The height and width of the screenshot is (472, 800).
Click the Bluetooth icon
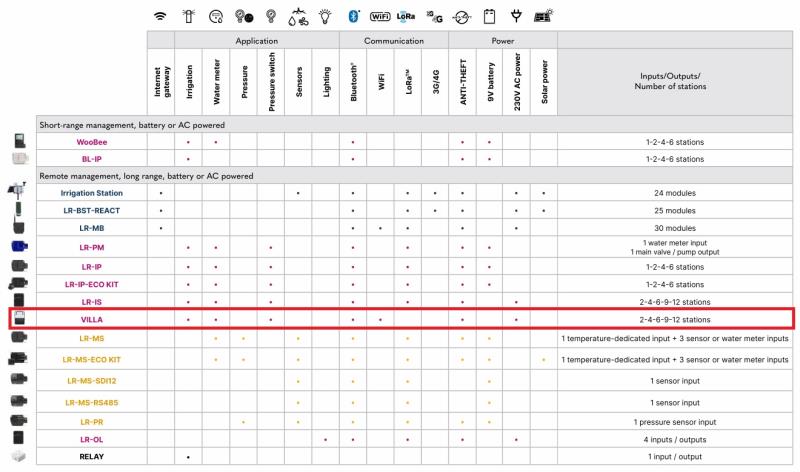[353, 17]
